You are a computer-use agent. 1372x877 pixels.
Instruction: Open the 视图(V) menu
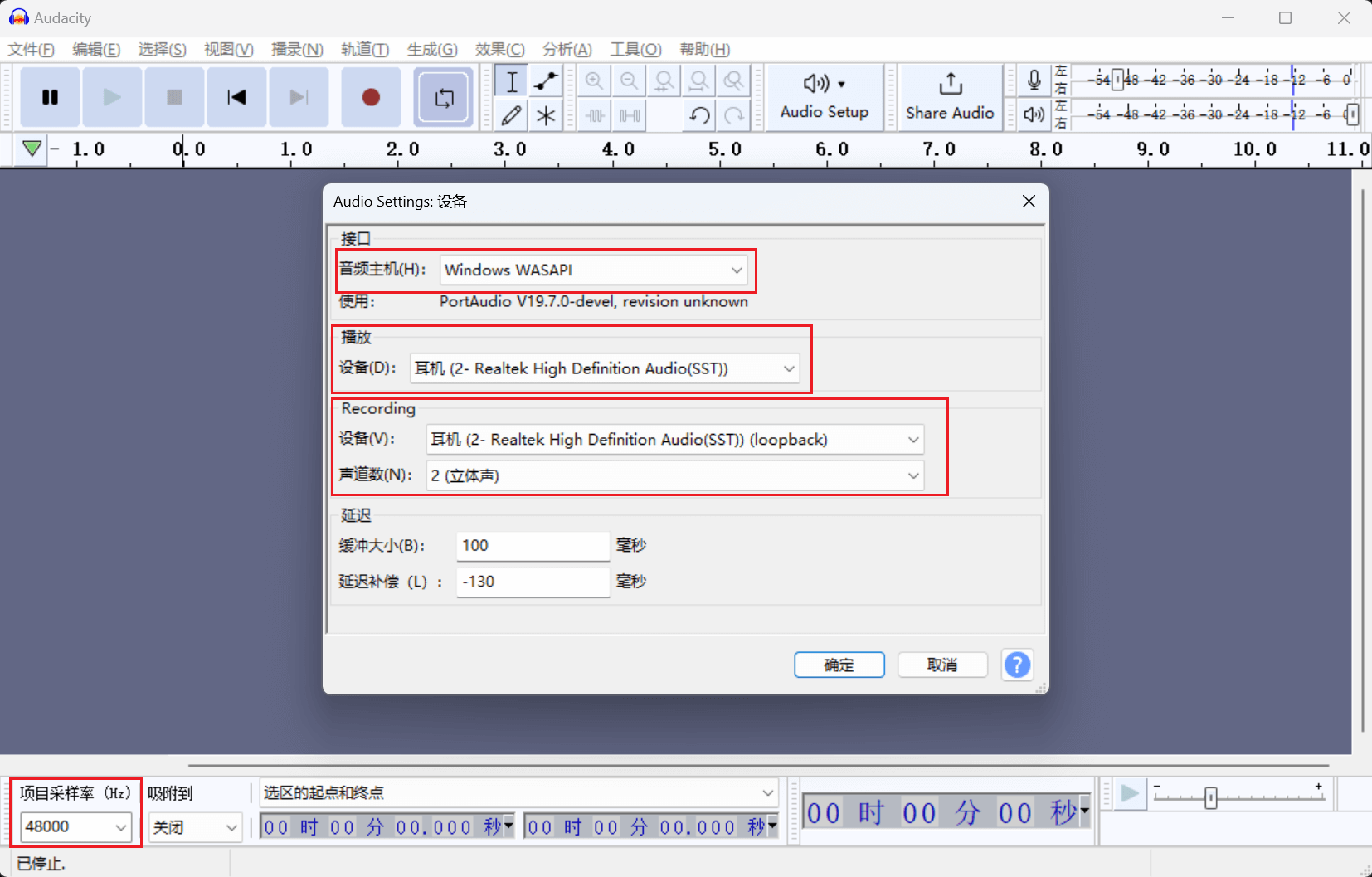229,50
